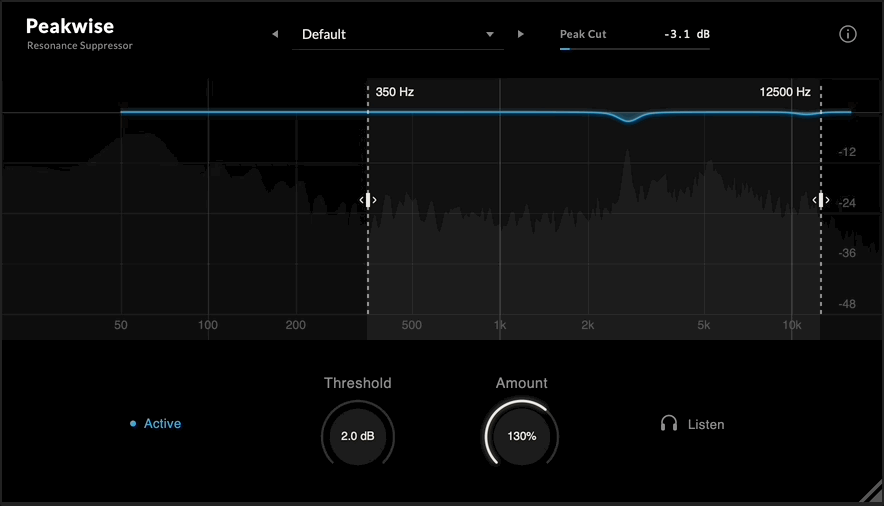Image resolution: width=884 pixels, height=506 pixels.
Task: Click the 50 frequency axis label
Action: (121, 325)
